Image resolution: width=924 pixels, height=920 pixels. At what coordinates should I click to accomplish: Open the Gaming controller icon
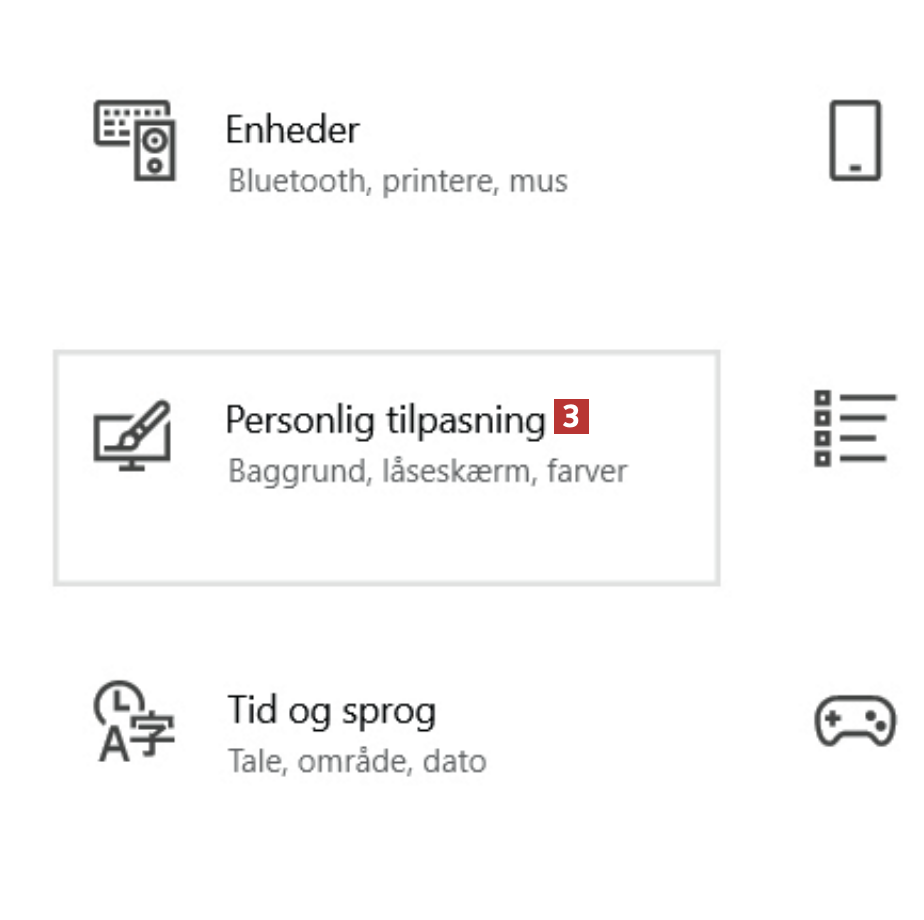coord(855,720)
